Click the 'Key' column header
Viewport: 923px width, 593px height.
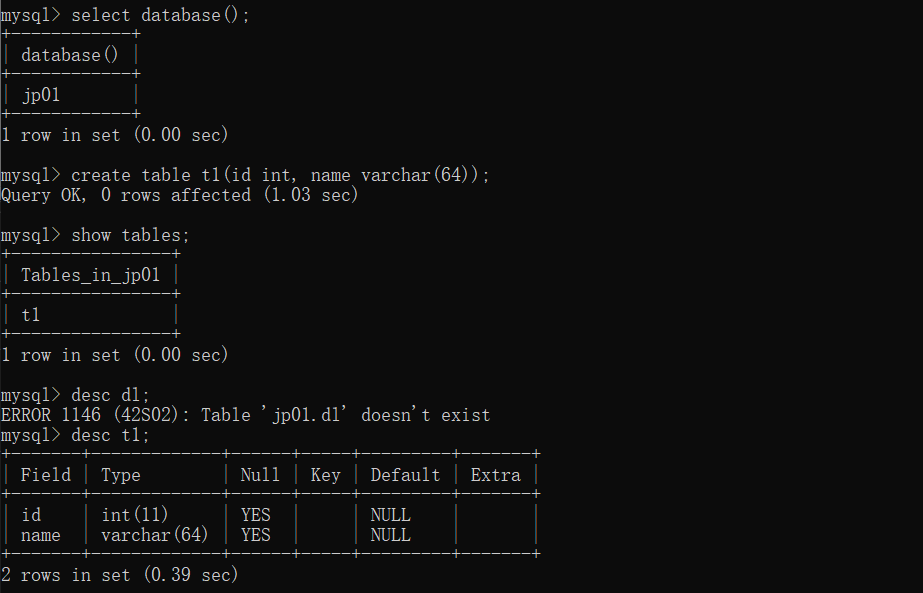(x=325, y=475)
